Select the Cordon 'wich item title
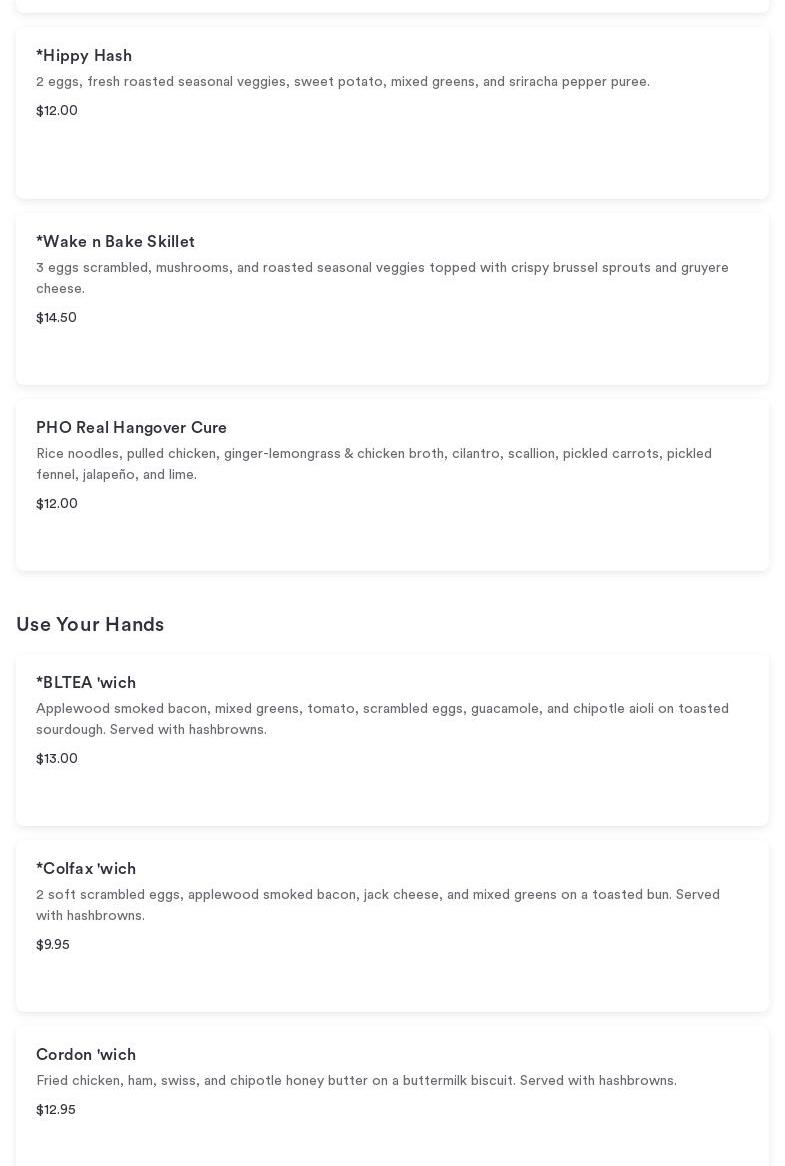The width and height of the screenshot is (785, 1166). click(86, 1055)
